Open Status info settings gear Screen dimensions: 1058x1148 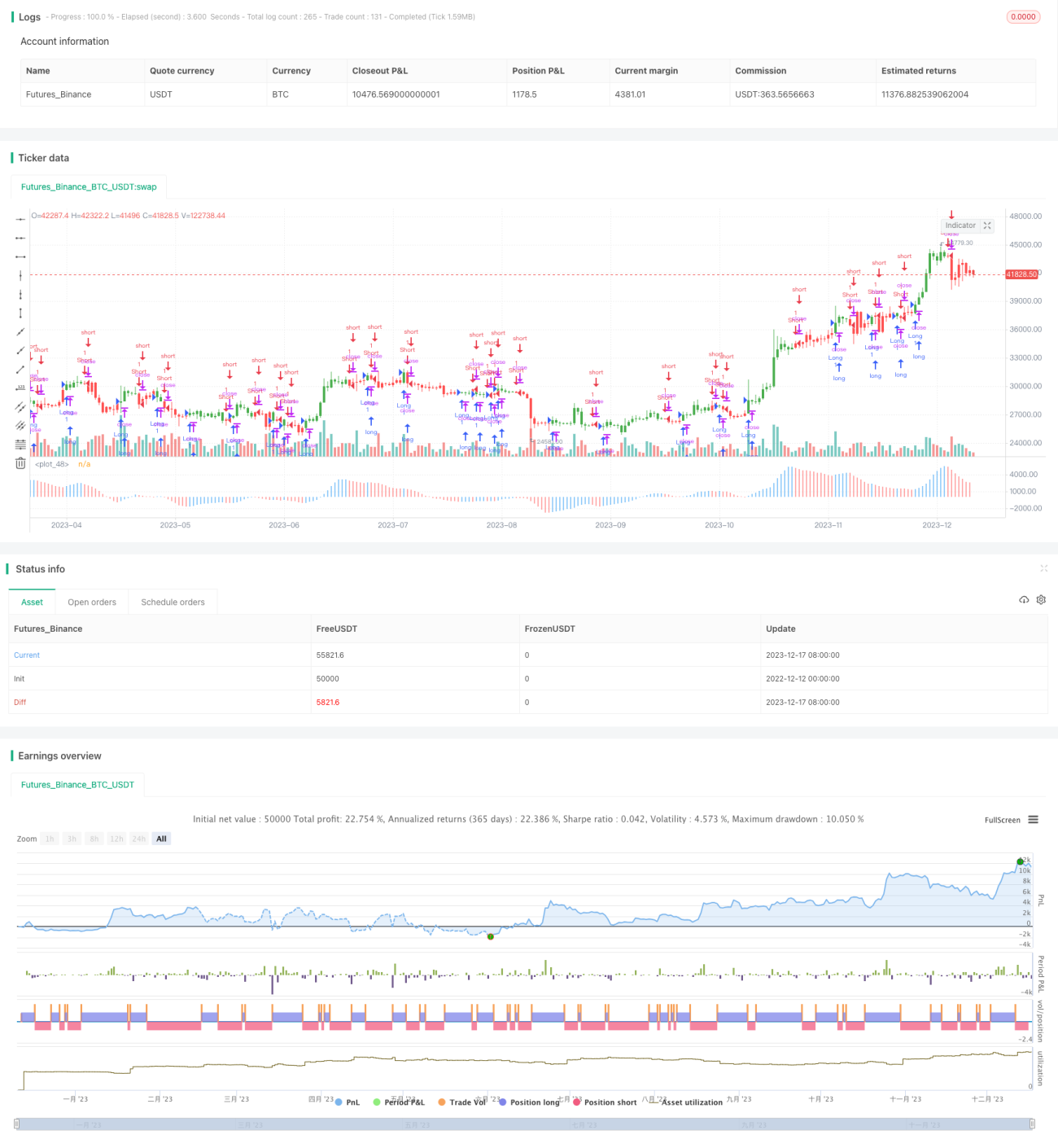click(x=1041, y=600)
